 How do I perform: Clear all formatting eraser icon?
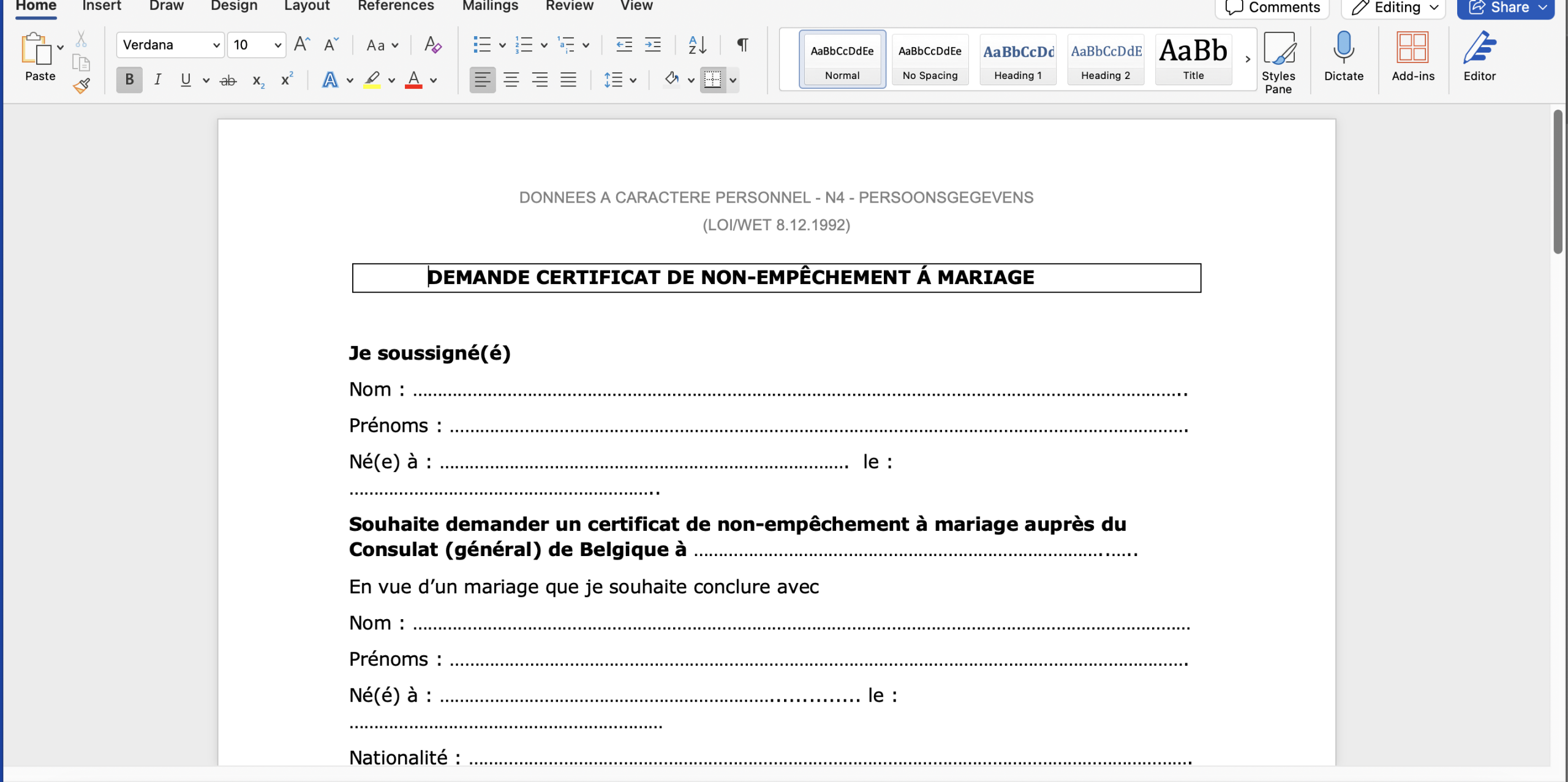[432, 45]
